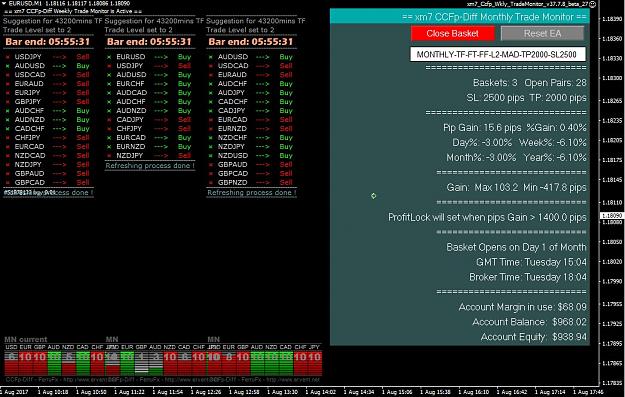Select the GBPJPY pair name
This screenshot has height=397, width=625.
click(28, 102)
